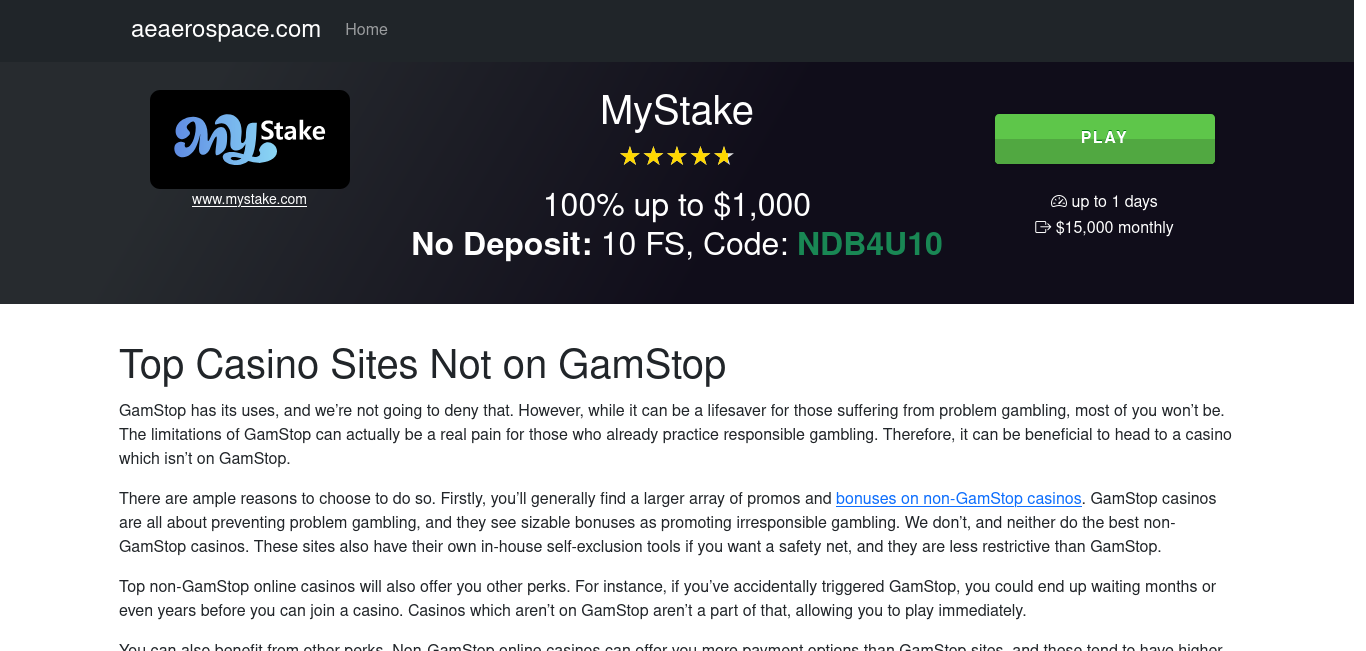Click the withdrawal limit exit icon

point(1043,227)
